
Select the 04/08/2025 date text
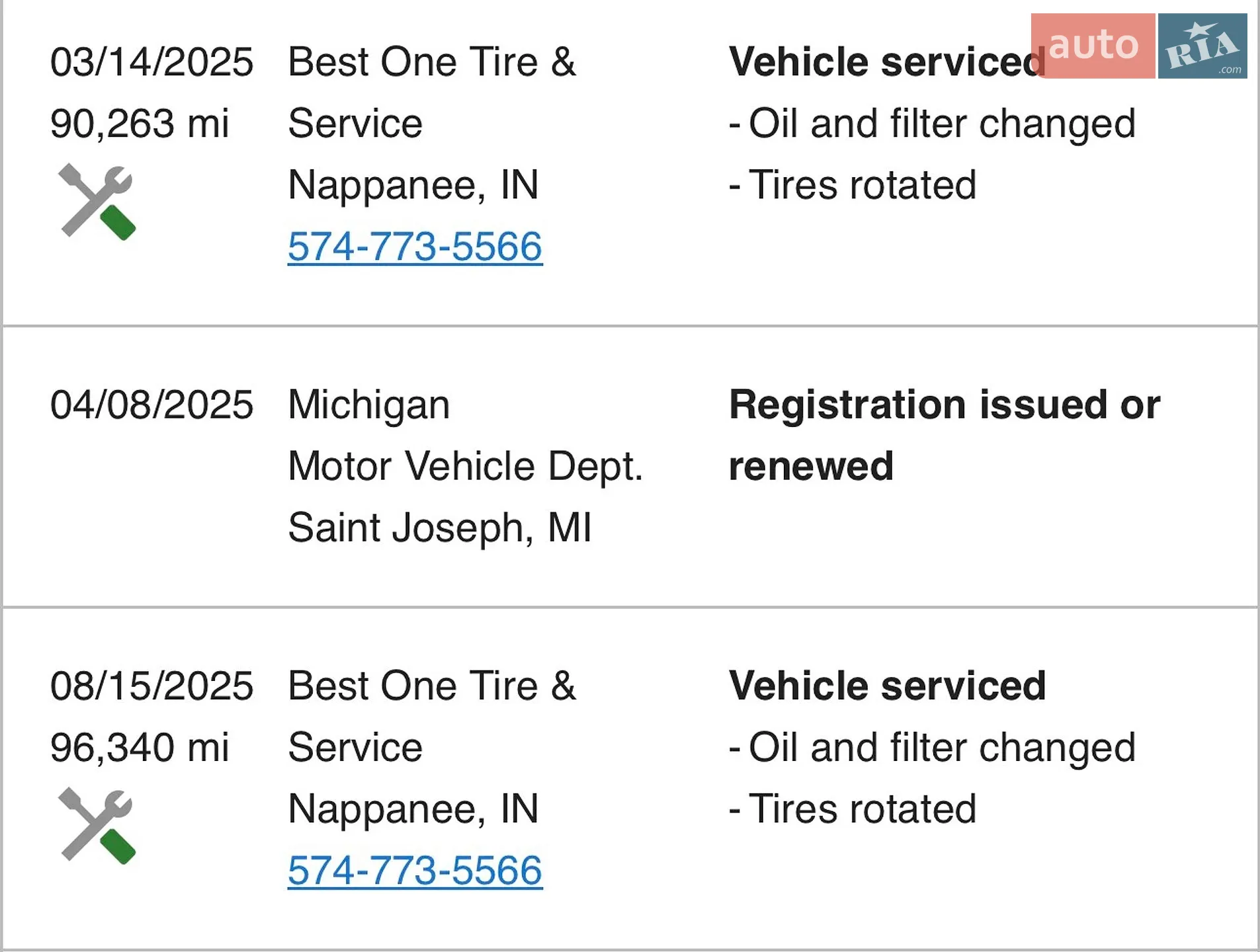click(151, 405)
